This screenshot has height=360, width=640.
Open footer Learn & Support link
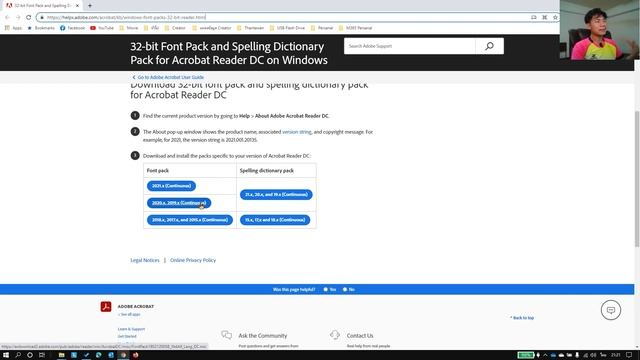click(x=131, y=329)
